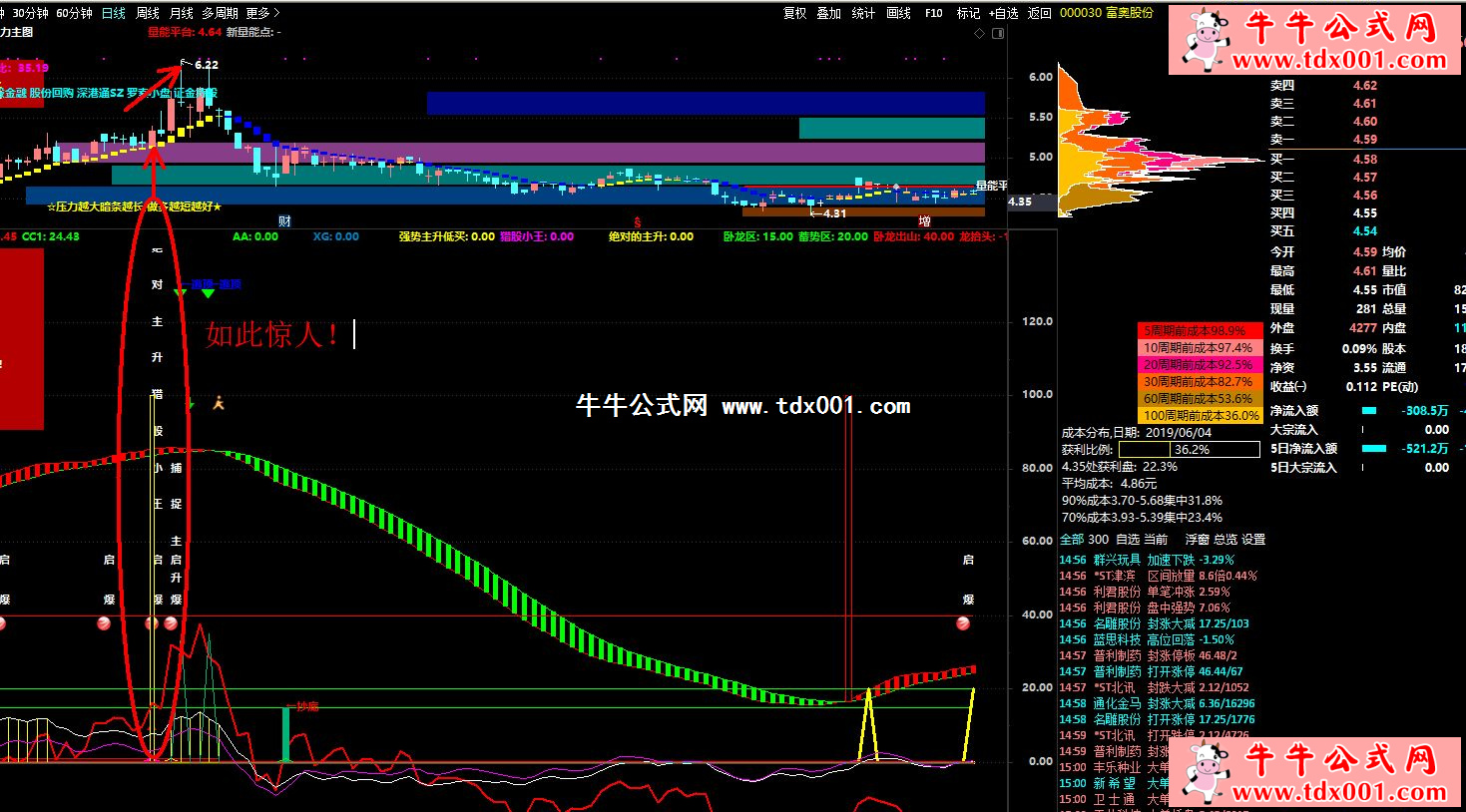This screenshot has width=1466, height=812.
Task: Open the 总览 overview tab
Action: coord(1224,539)
